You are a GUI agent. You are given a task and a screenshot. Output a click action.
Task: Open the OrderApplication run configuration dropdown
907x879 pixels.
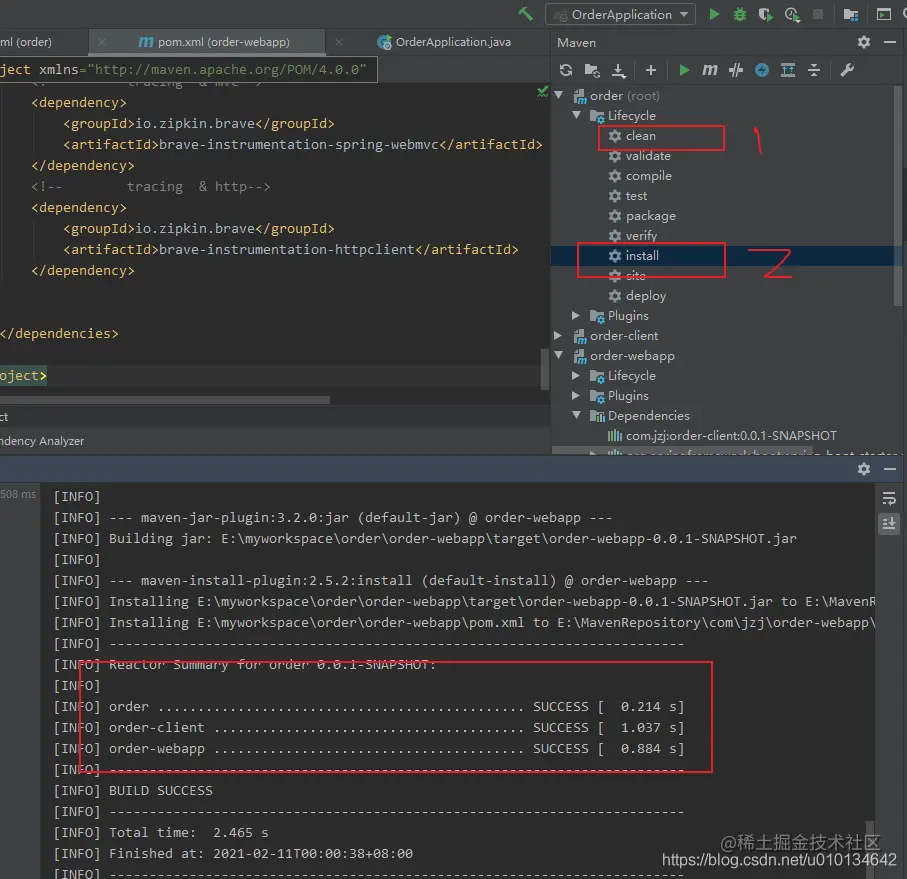click(x=620, y=14)
